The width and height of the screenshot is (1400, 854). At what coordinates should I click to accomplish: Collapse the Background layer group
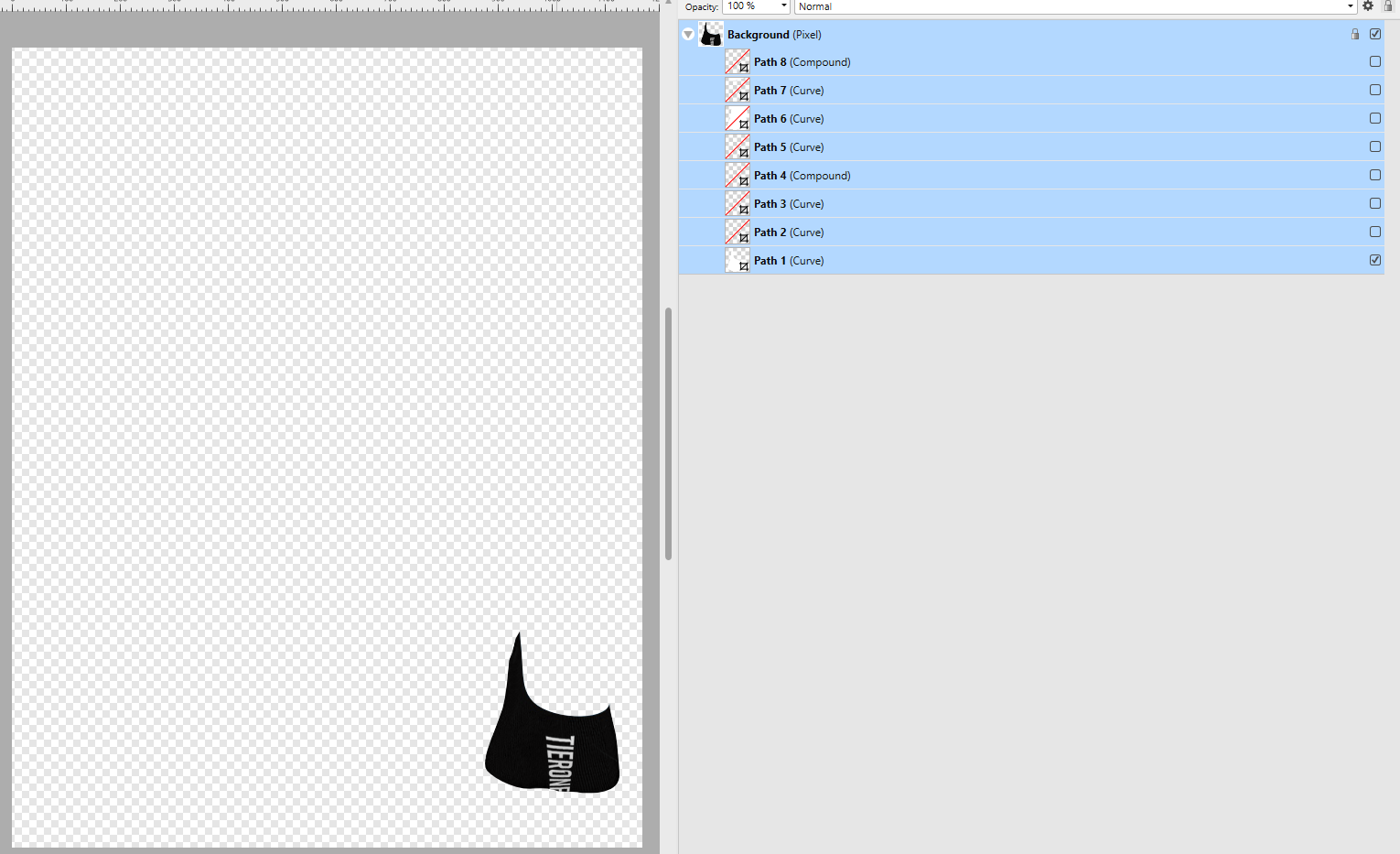[x=688, y=35]
